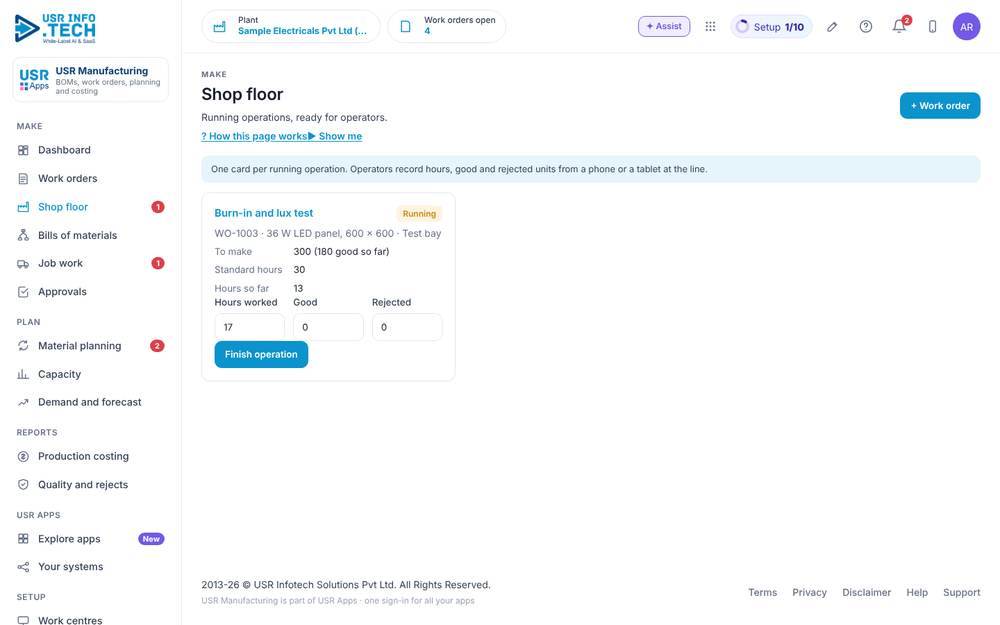Click the Show me link
Image resolution: width=1000 pixels, height=625 pixels.
[335, 136]
